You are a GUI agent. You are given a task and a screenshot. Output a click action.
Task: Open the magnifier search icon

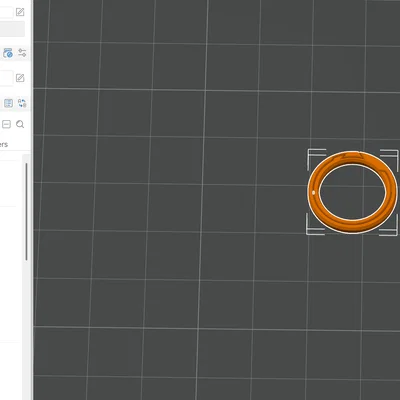(x=20, y=124)
